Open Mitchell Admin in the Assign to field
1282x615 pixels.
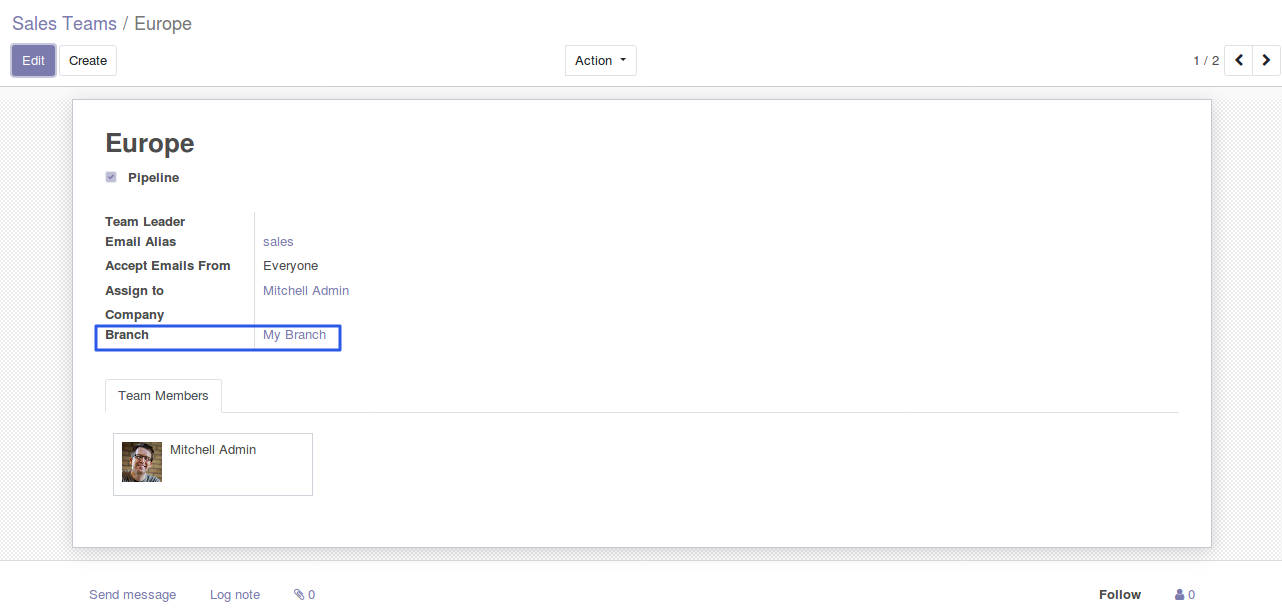(x=306, y=291)
